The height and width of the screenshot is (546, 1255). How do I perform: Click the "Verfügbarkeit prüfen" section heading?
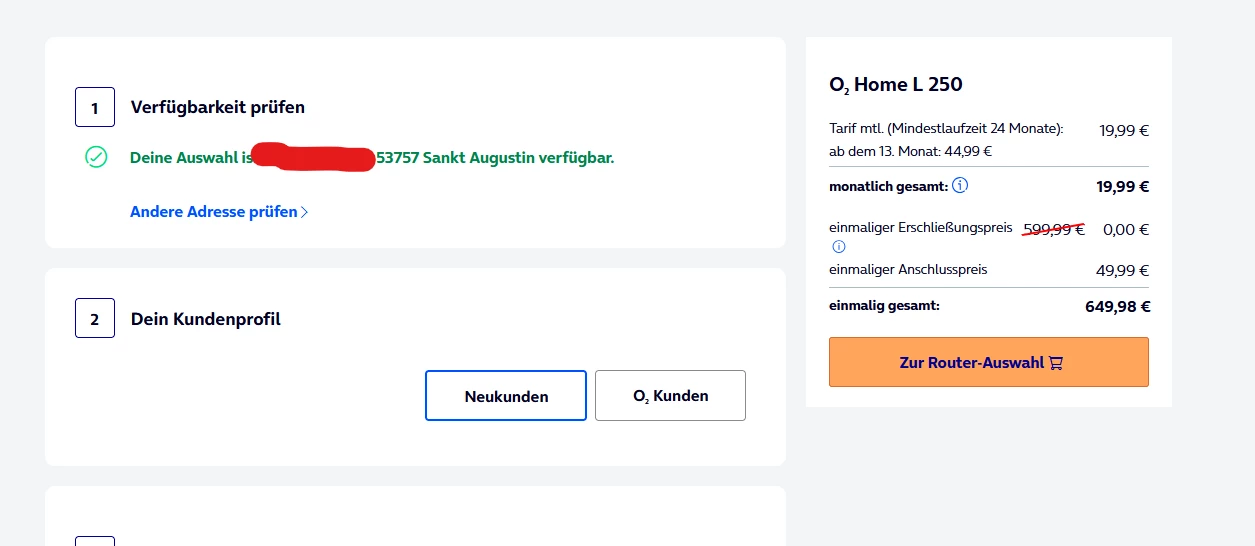[218, 107]
